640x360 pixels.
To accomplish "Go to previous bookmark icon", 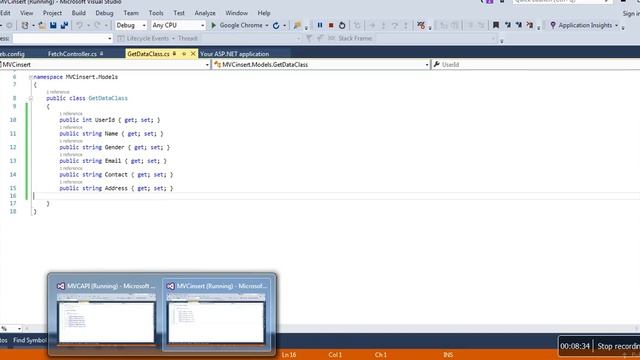I will [508, 25].
